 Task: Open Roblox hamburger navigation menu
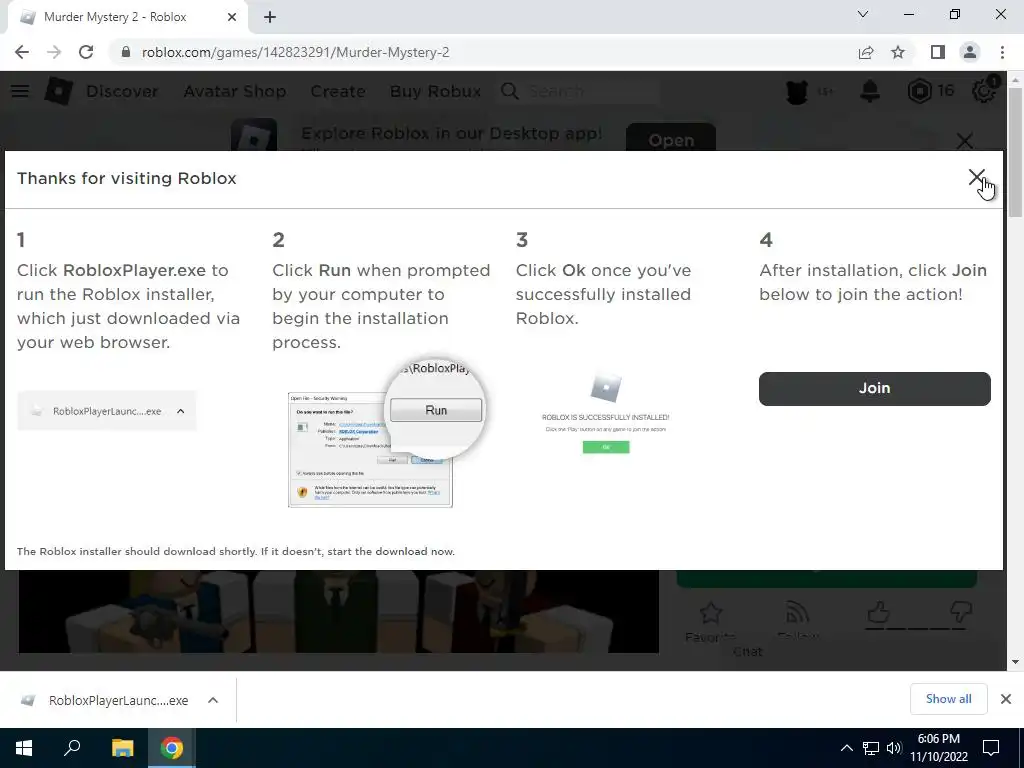tap(20, 91)
